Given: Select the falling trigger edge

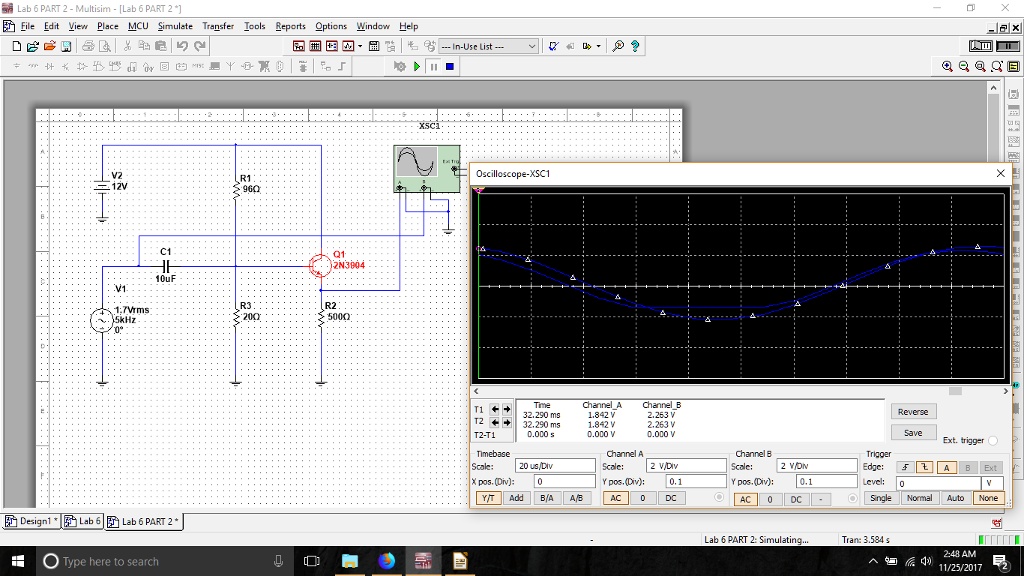Looking at the screenshot, I should tap(924, 467).
